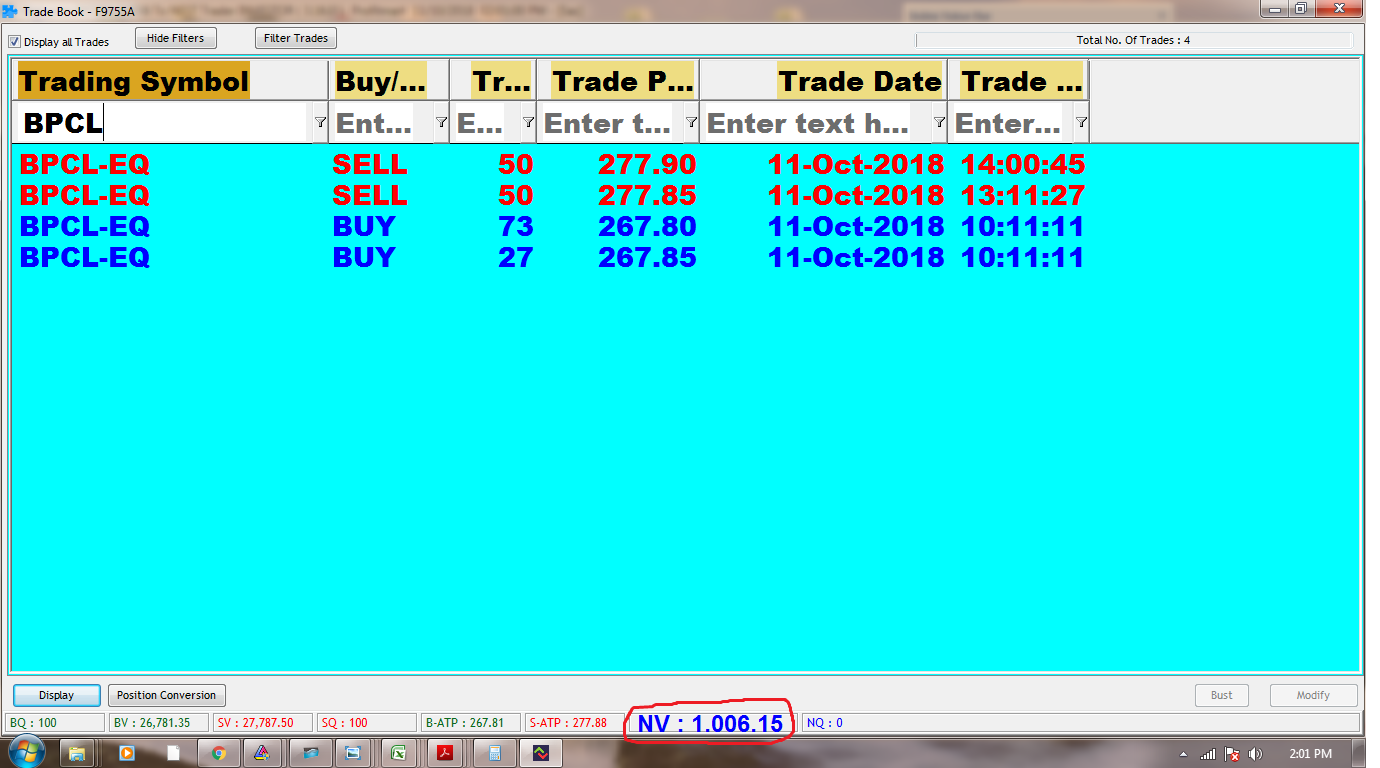Open the volume speaker tray icon
Viewport: 1380px width, 768px height.
click(1256, 754)
